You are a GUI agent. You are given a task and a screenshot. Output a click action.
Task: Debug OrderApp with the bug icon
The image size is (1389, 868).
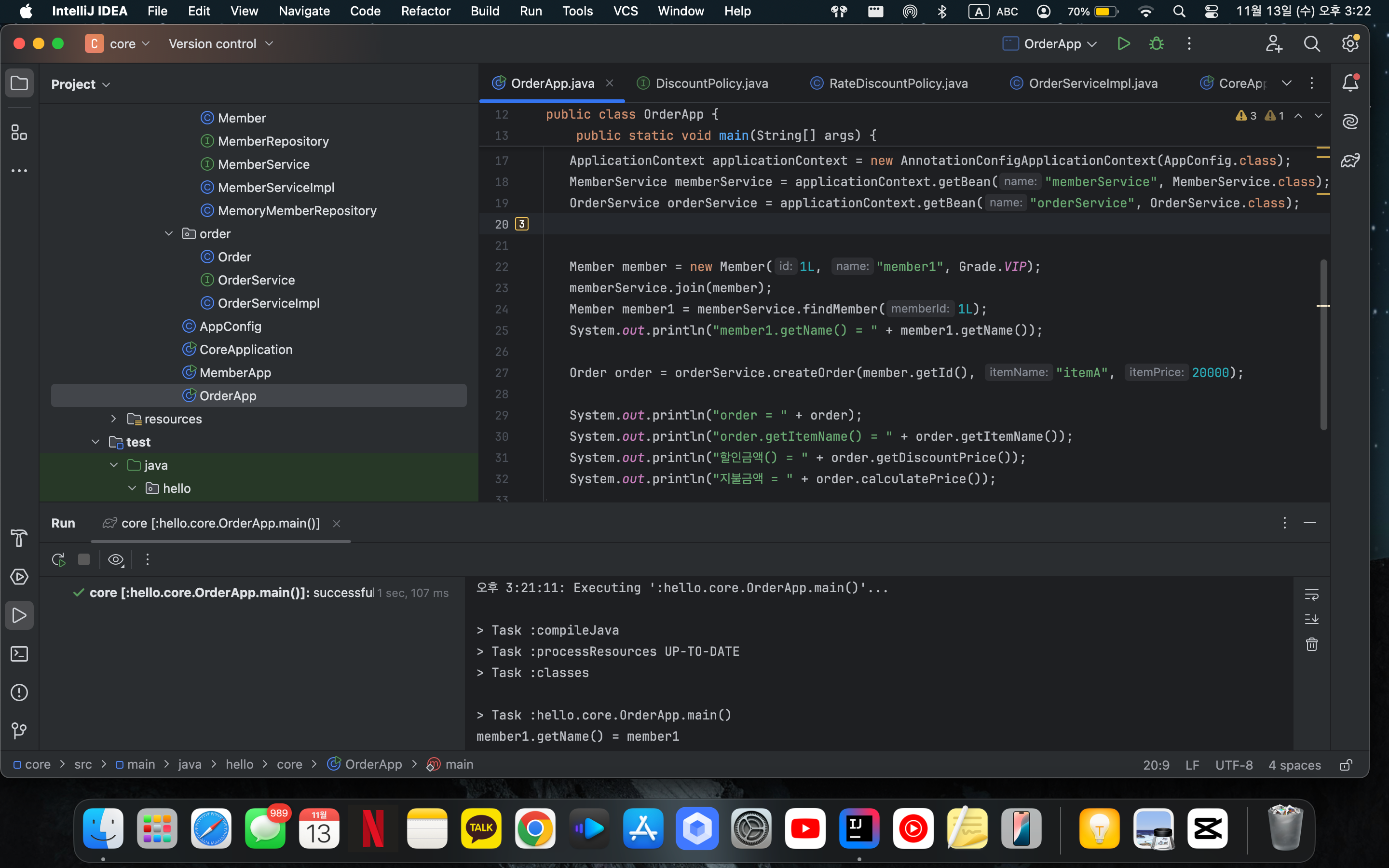pyautogui.click(x=1156, y=43)
